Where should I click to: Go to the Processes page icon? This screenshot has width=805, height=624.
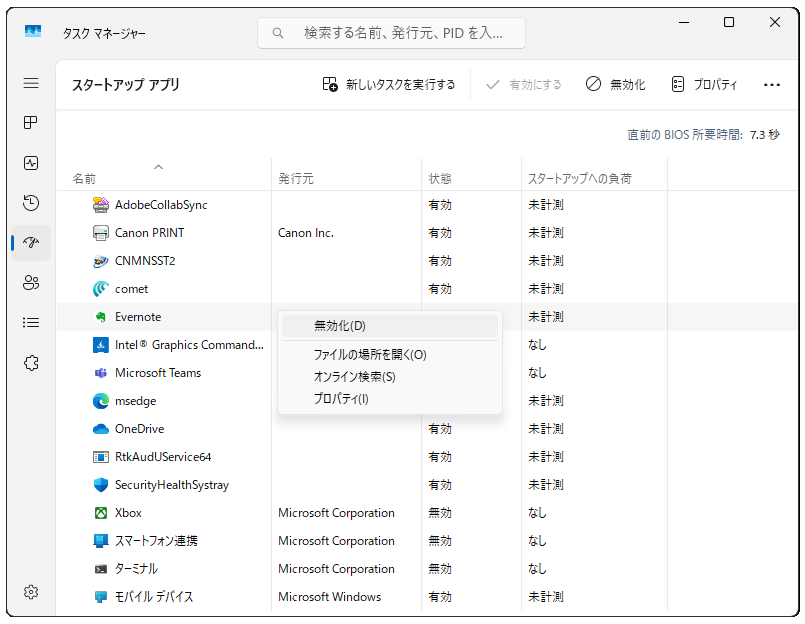[x=31, y=123]
